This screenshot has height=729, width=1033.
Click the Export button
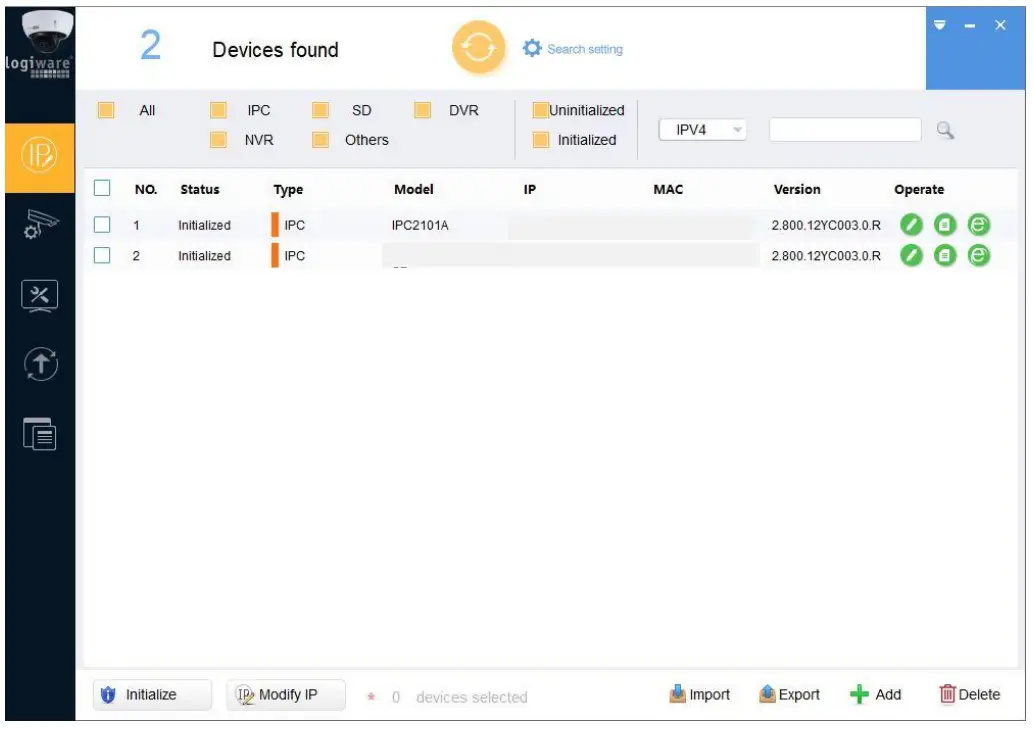(x=789, y=695)
